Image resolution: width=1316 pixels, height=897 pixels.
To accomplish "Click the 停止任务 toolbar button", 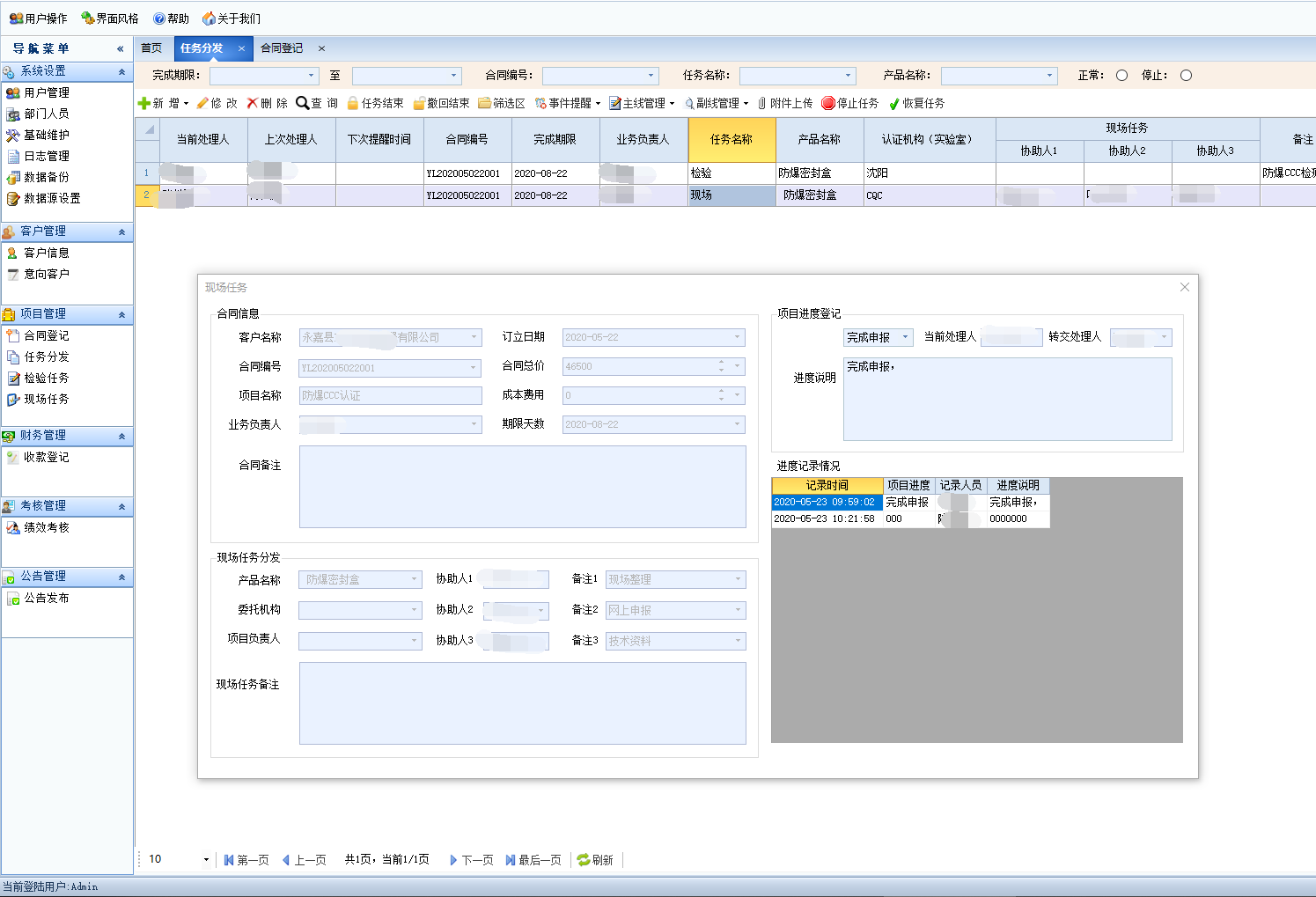I will [x=850, y=103].
